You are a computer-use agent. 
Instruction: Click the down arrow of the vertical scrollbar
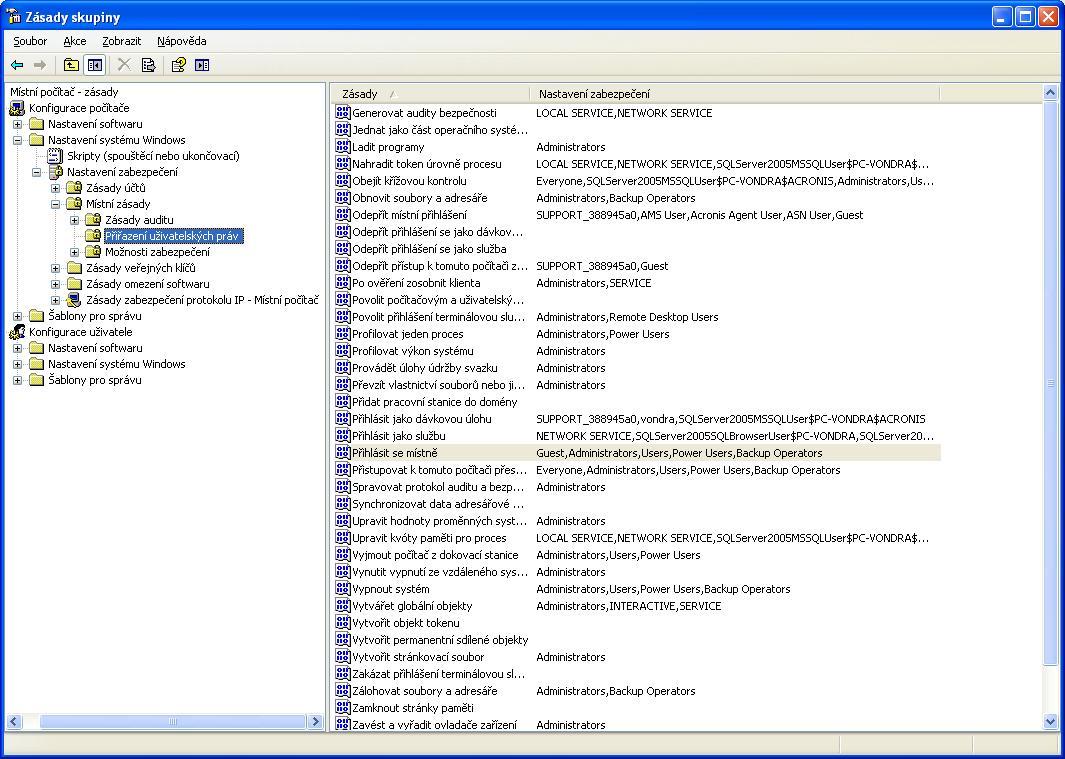click(x=1050, y=721)
